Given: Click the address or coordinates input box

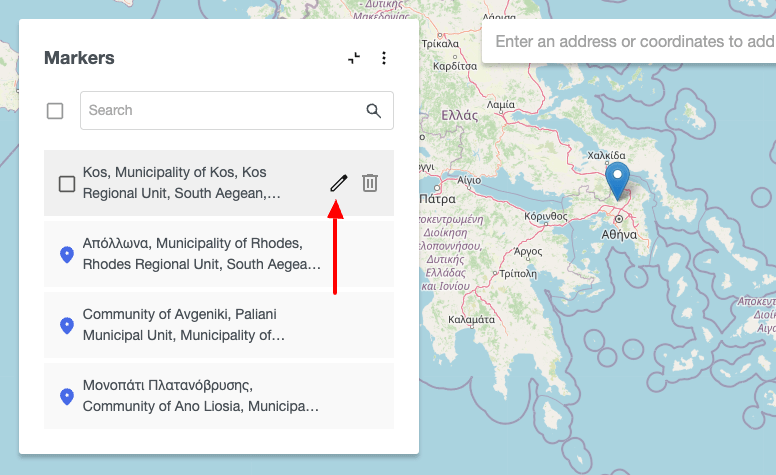Looking at the screenshot, I should pyautogui.click(x=632, y=42).
